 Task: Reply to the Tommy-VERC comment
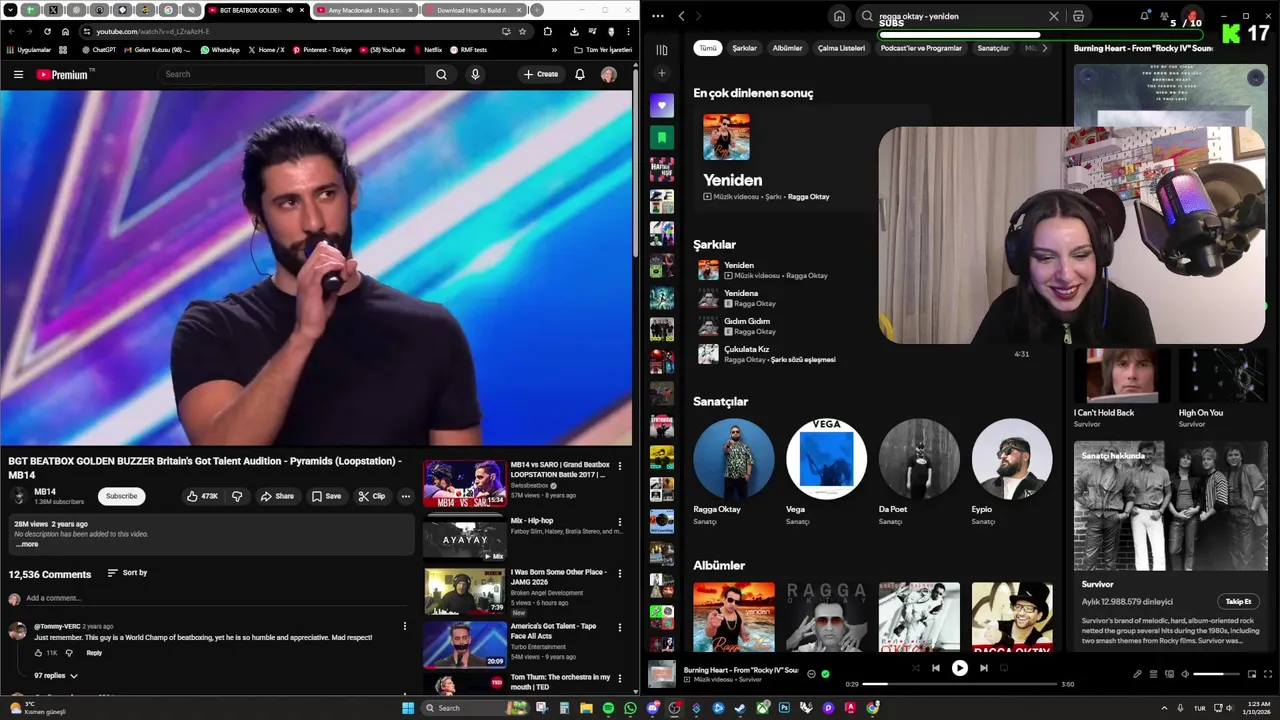tap(94, 653)
